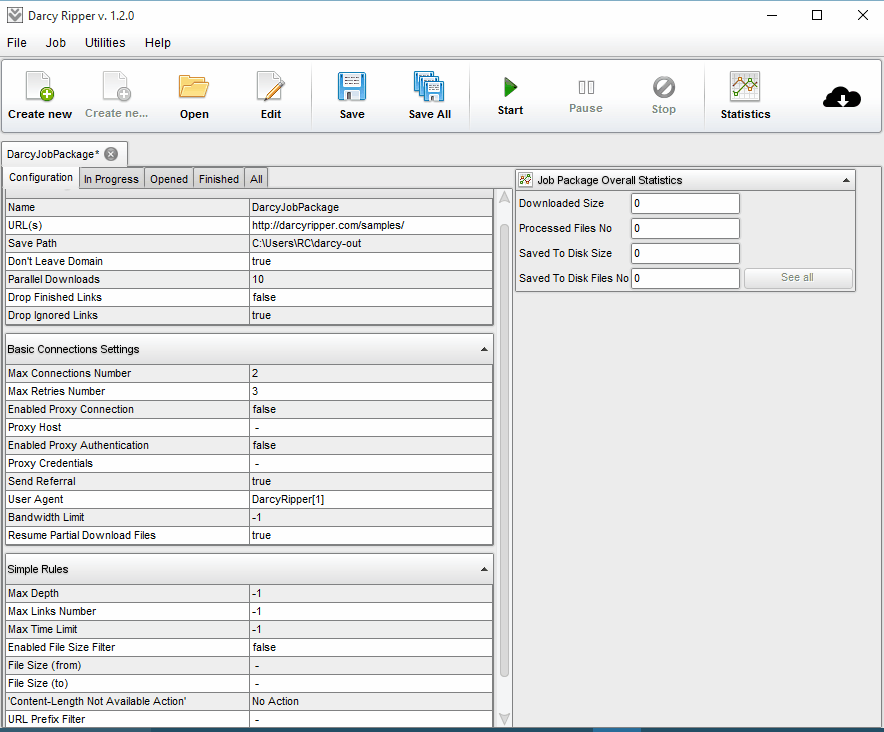The height and width of the screenshot is (732, 884).
Task: Collapse the Simple Rules section
Action: (x=484, y=569)
